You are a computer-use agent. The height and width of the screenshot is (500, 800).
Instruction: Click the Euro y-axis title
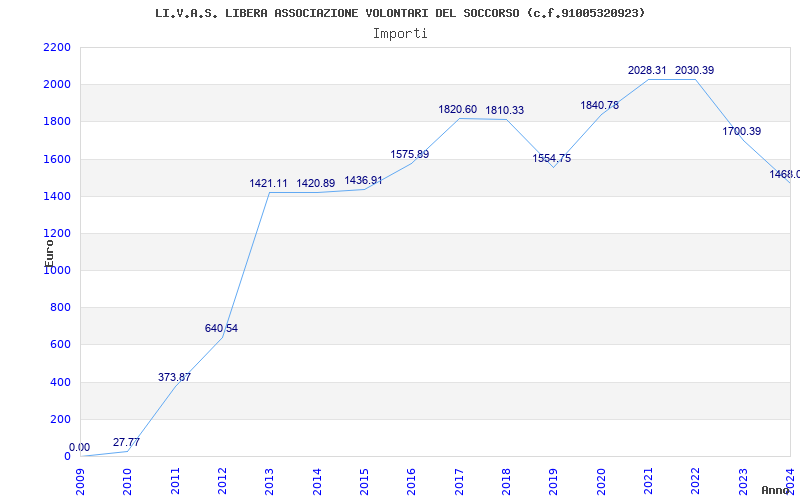49,252
